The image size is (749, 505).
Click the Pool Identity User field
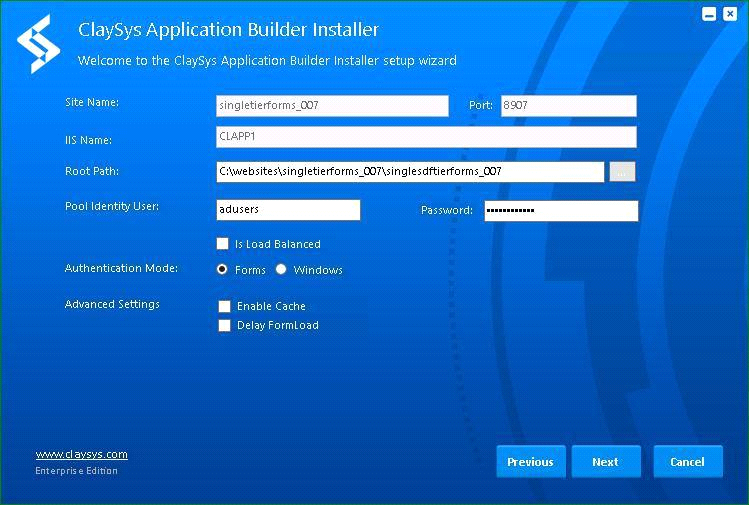[288, 210]
